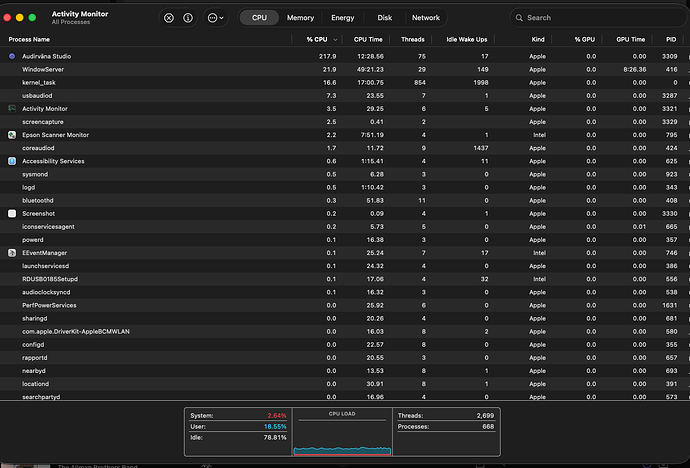
Task: Click the 8:26.36 GPU Time value
Action: click(635, 69)
